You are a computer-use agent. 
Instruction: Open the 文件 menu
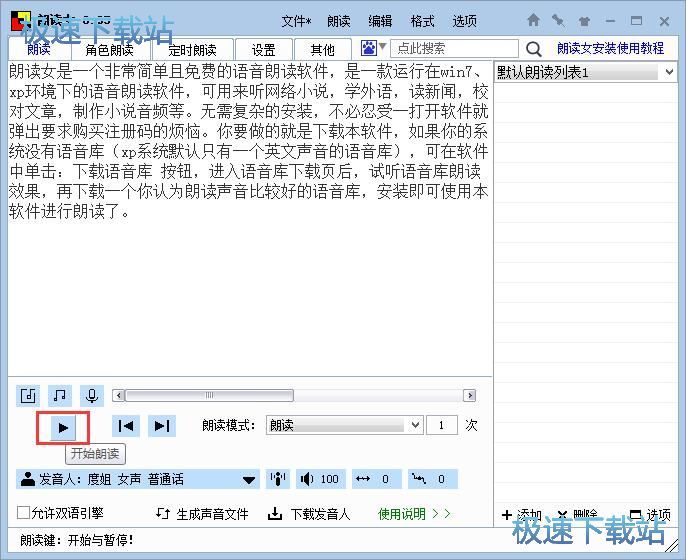(296, 21)
